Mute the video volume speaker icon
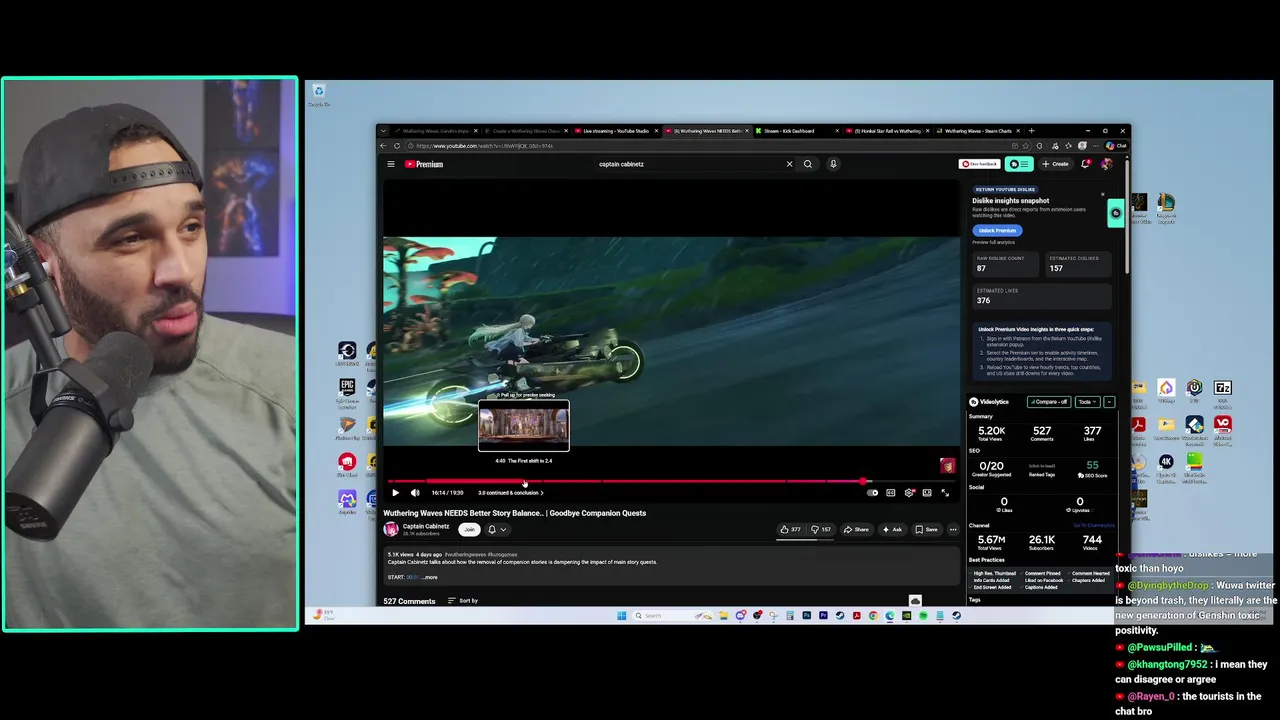The width and height of the screenshot is (1280, 720). pyautogui.click(x=415, y=492)
